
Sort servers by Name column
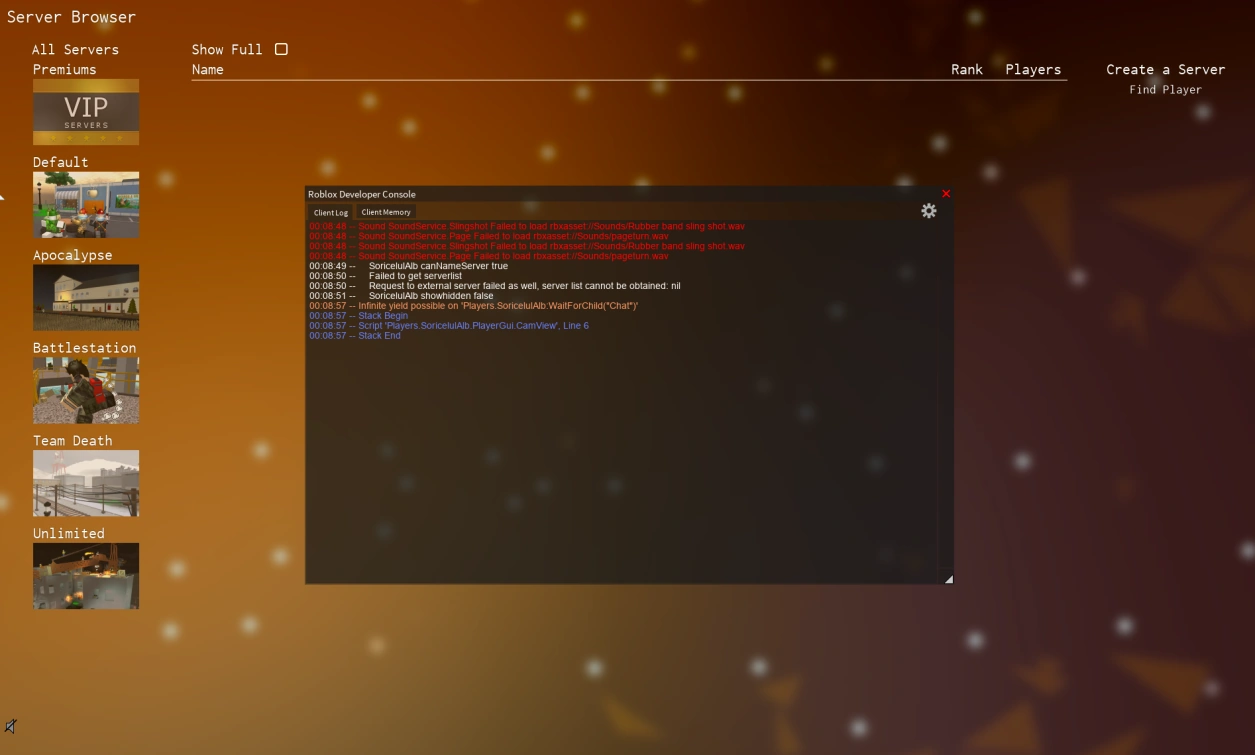pos(207,69)
